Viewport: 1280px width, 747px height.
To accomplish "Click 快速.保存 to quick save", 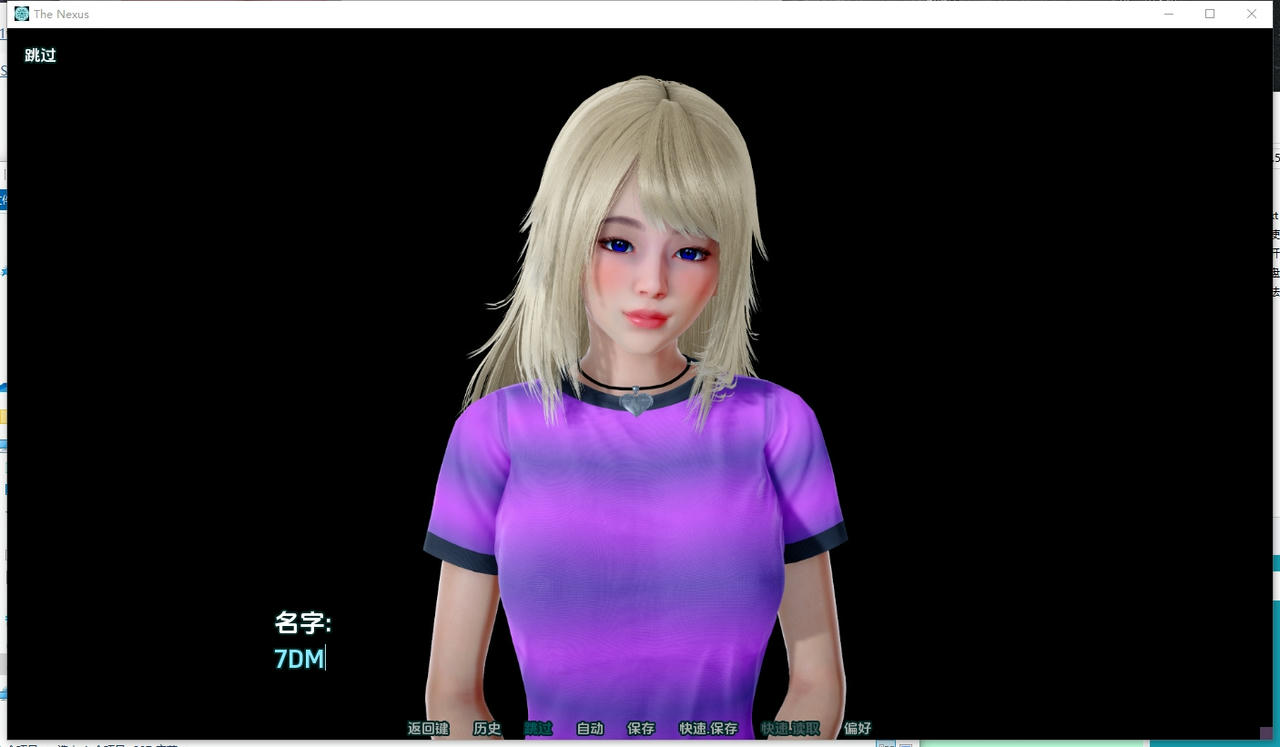I will 711,729.
